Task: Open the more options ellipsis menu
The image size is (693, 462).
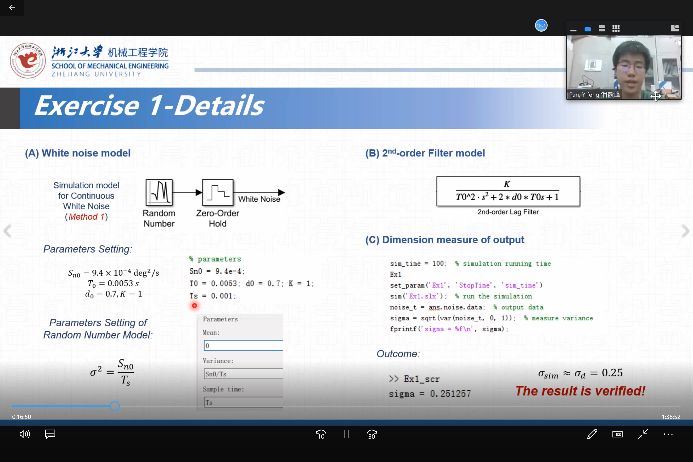Action: point(669,434)
